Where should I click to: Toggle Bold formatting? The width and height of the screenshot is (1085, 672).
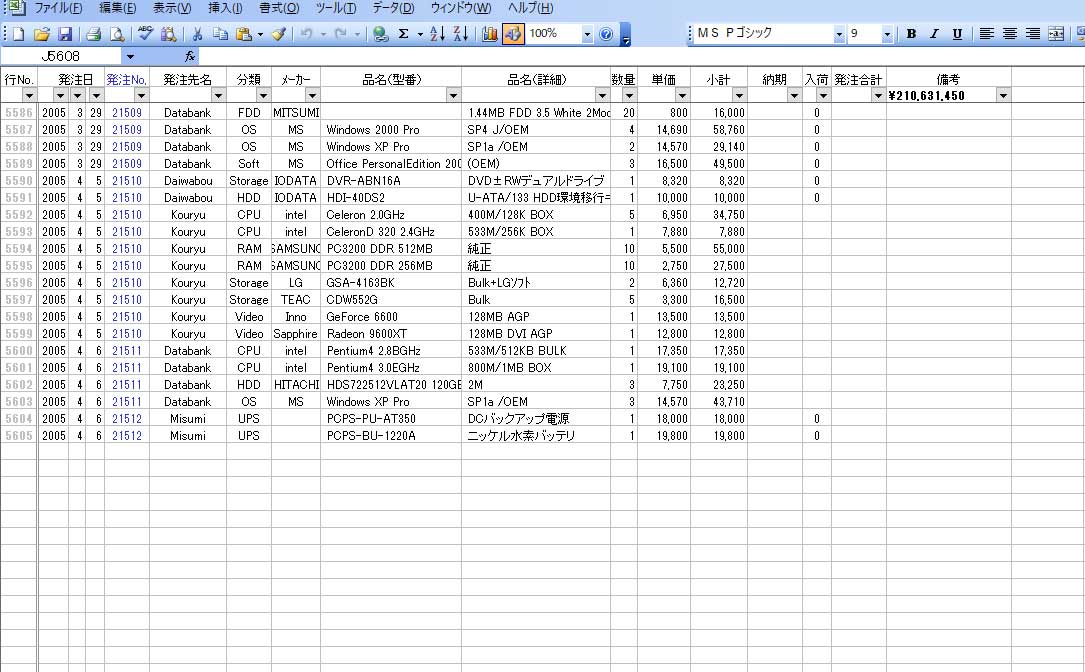pyautogui.click(x=911, y=34)
